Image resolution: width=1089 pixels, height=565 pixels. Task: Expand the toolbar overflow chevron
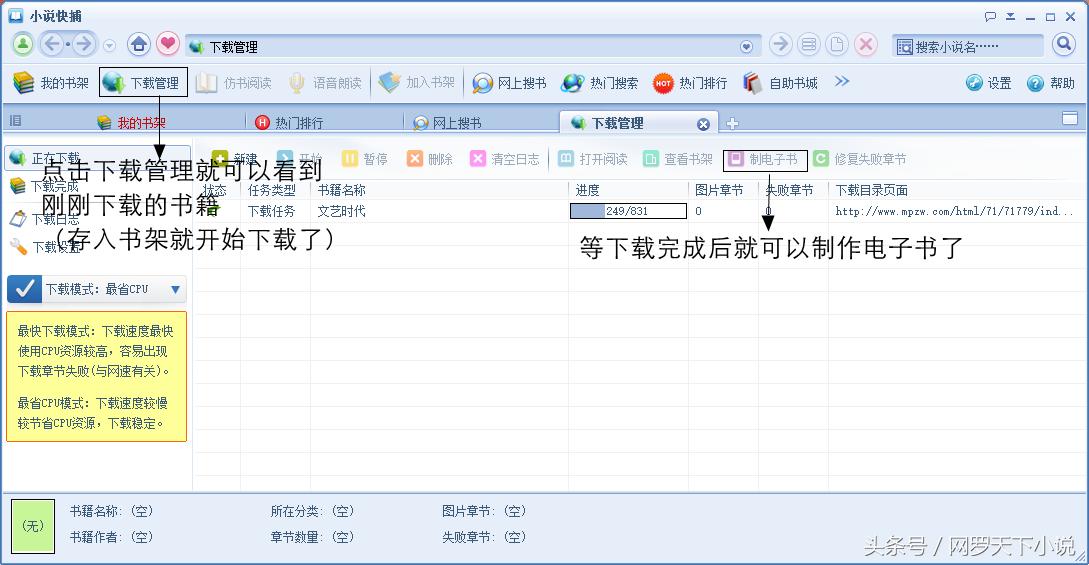(x=842, y=81)
